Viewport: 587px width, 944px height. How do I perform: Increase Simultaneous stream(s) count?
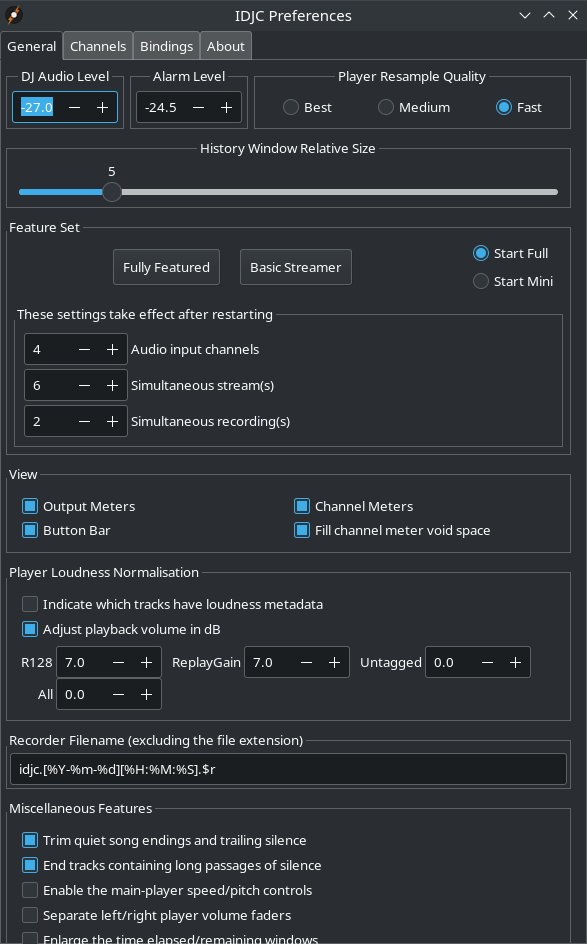coord(113,385)
